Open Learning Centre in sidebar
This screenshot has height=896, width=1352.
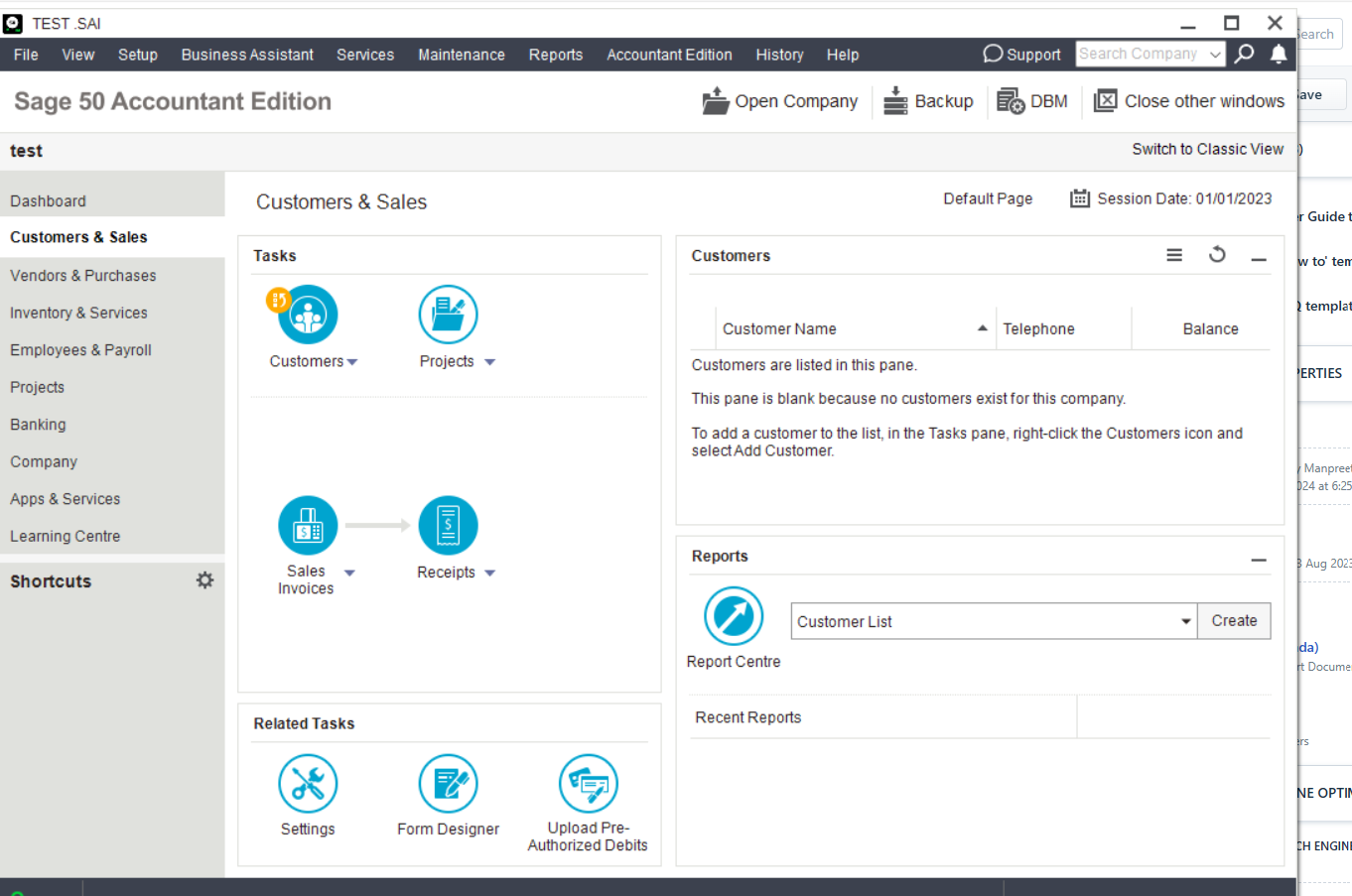[x=112, y=536]
